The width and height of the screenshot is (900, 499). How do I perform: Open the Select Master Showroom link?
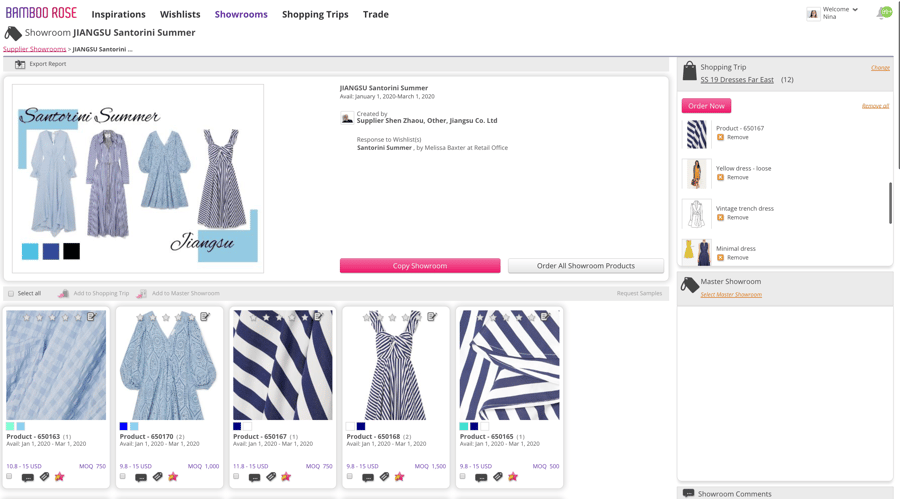(x=731, y=295)
